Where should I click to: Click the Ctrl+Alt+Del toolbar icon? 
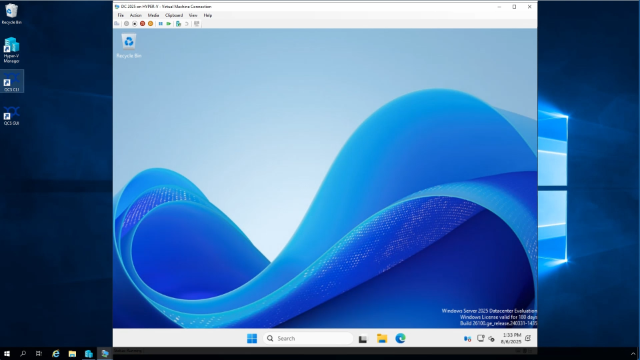pyautogui.click(x=117, y=24)
